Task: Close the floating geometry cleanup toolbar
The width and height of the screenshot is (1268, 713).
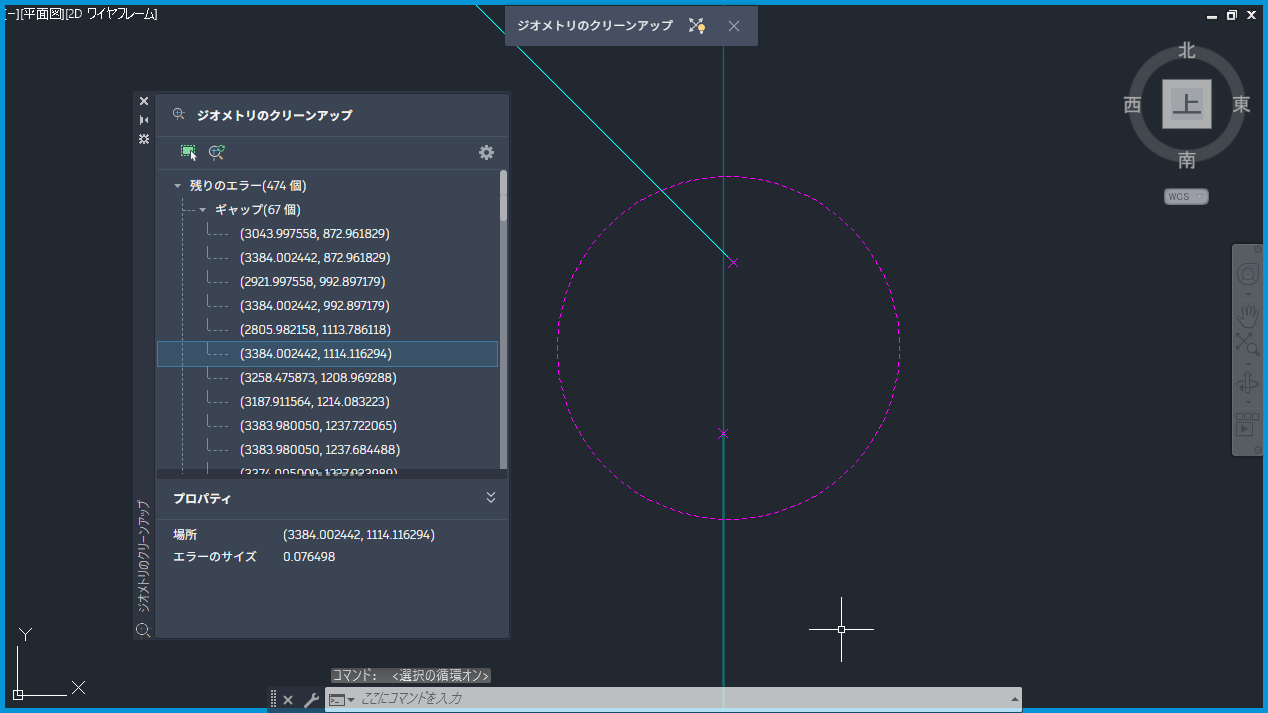Action: click(734, 26)
